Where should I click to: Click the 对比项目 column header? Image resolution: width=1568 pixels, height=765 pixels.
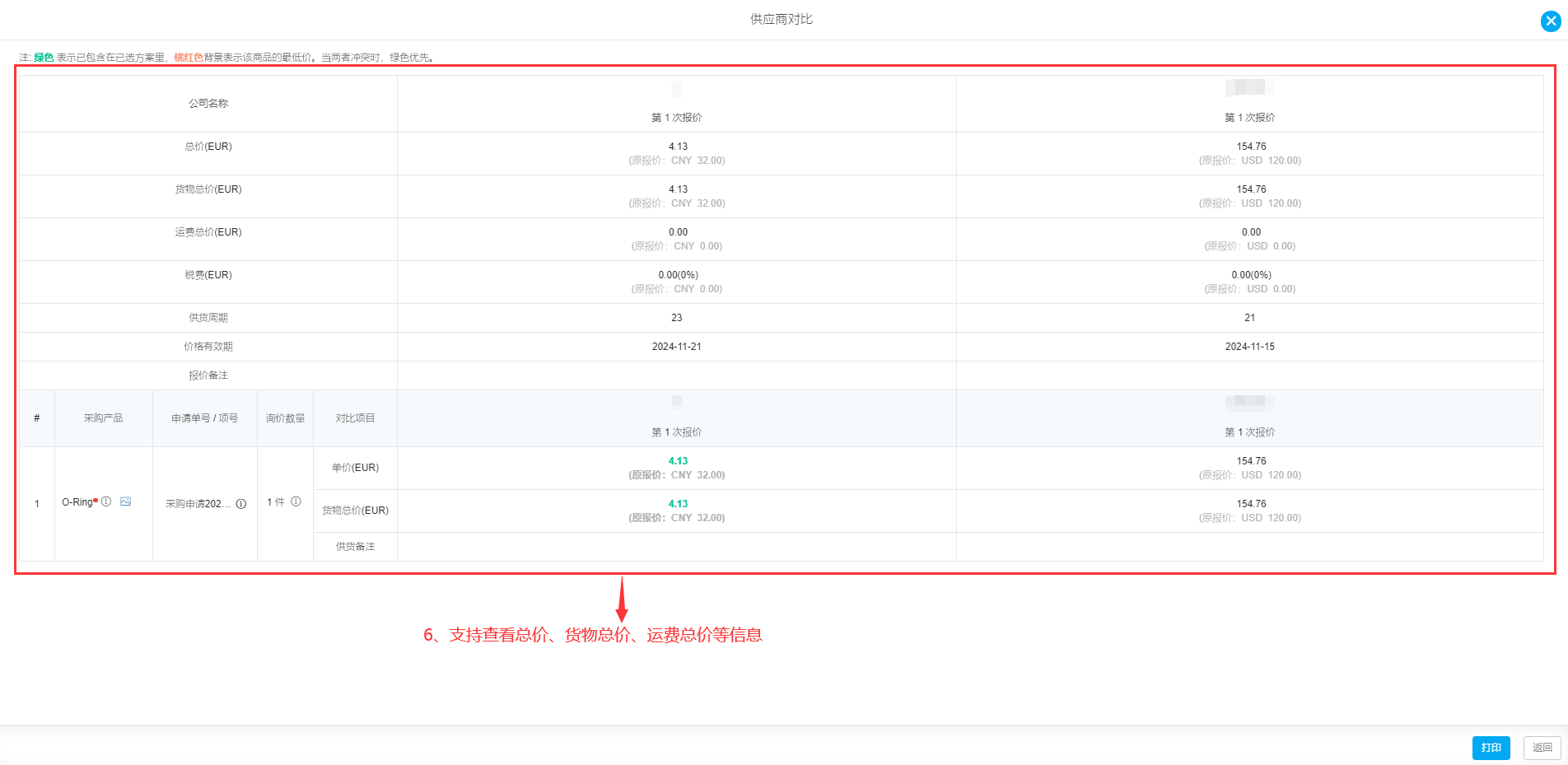pyautogui.click(x=355, y=418)
